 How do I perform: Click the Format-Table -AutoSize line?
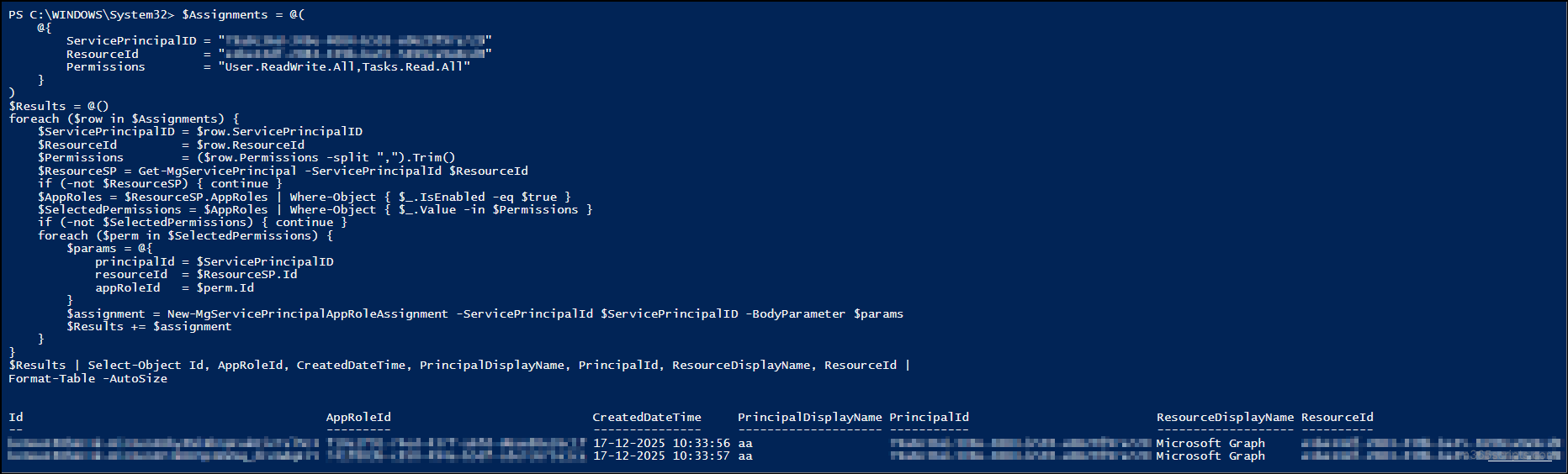[x=87, y=379]
